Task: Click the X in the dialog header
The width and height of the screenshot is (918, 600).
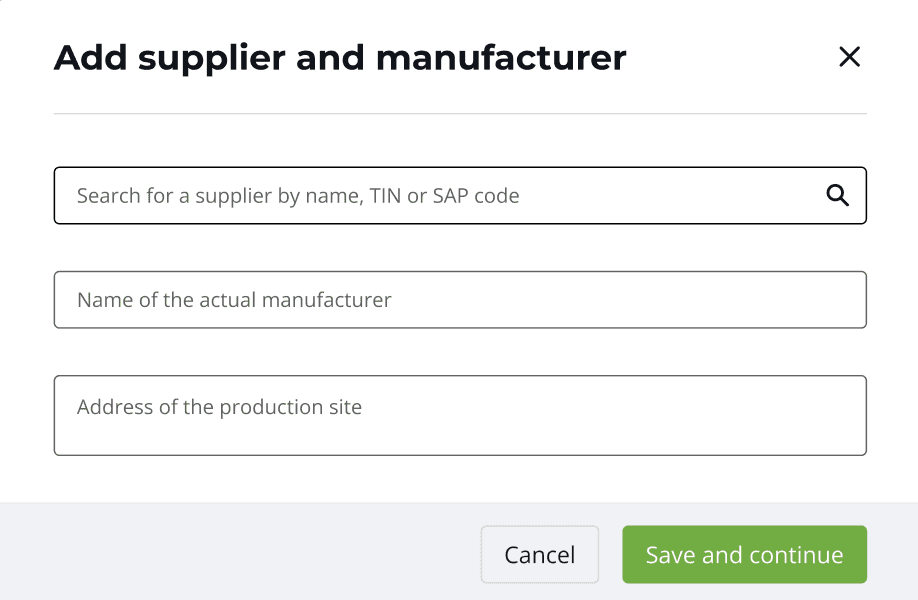Action: [x=849, y=57]
